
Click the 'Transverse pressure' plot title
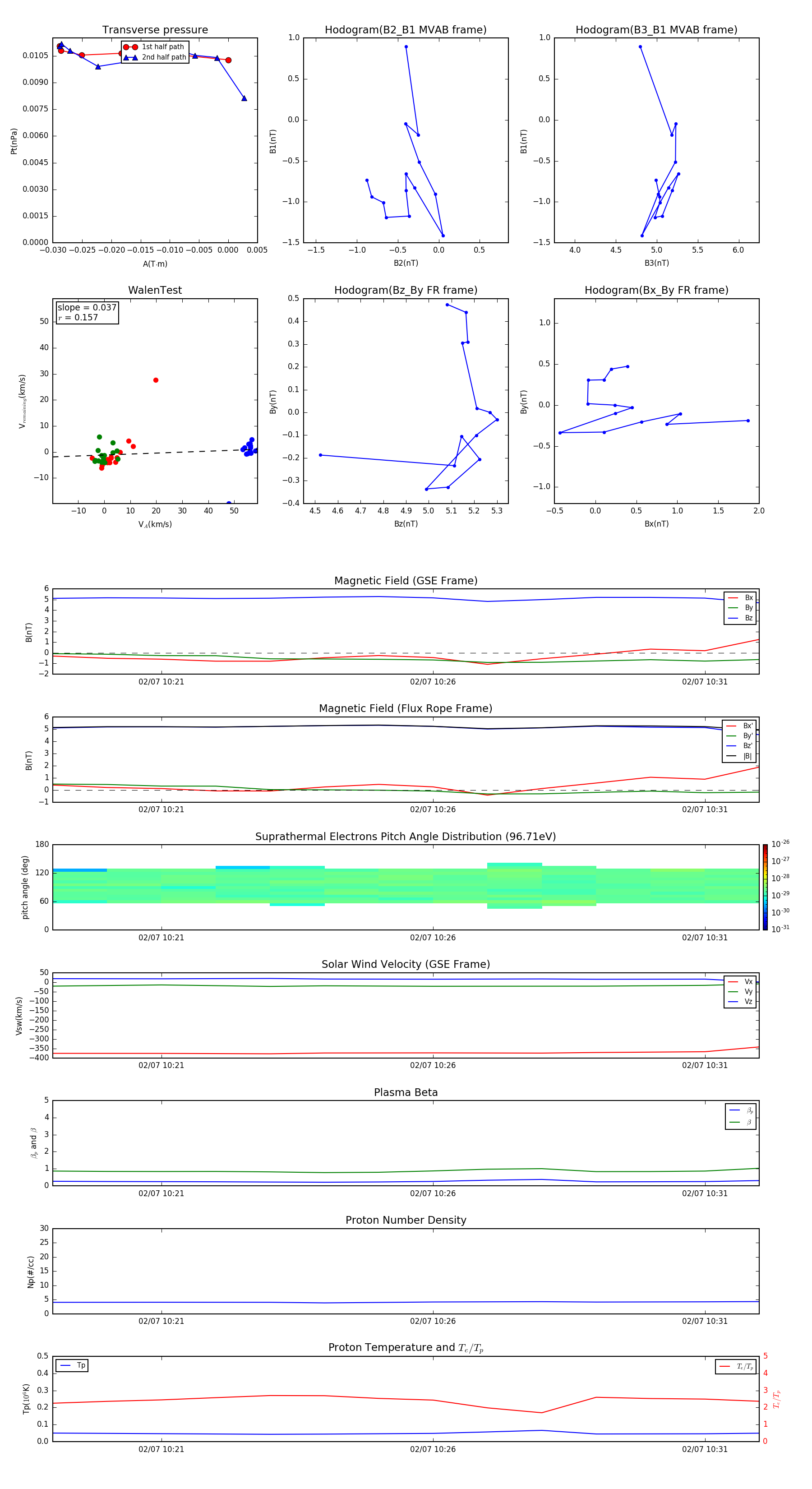click(155, 29)
